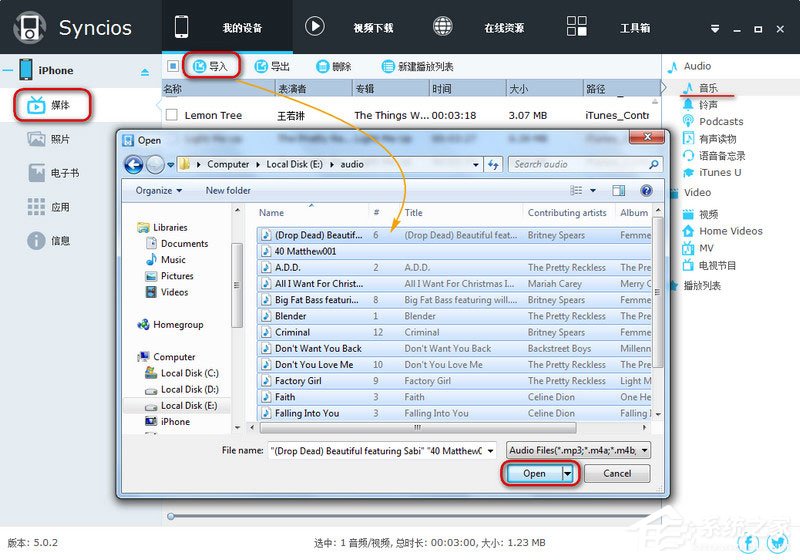Click the 导入 import button
This screenshot has height=560, width=800.
point(211,66)
